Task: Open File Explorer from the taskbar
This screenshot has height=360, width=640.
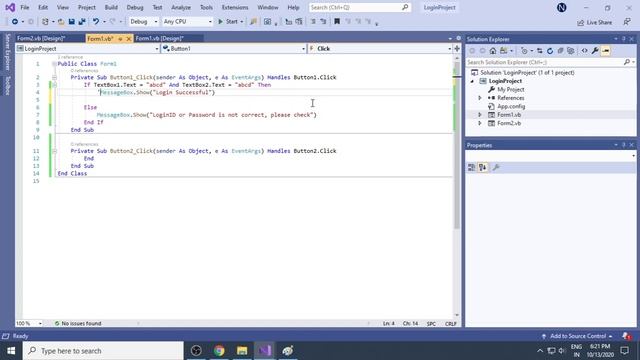Action: pyautogui.click(x=242, y=351)
